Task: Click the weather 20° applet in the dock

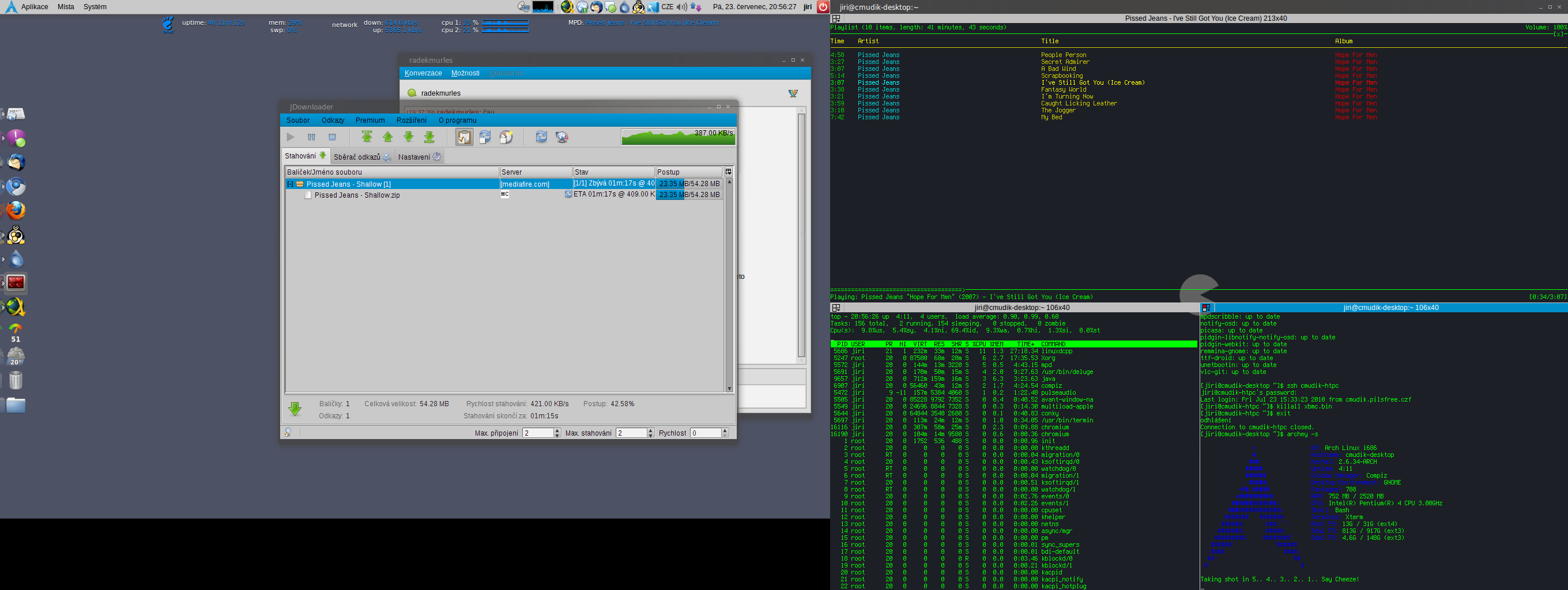Action: (x=16, y=357)
